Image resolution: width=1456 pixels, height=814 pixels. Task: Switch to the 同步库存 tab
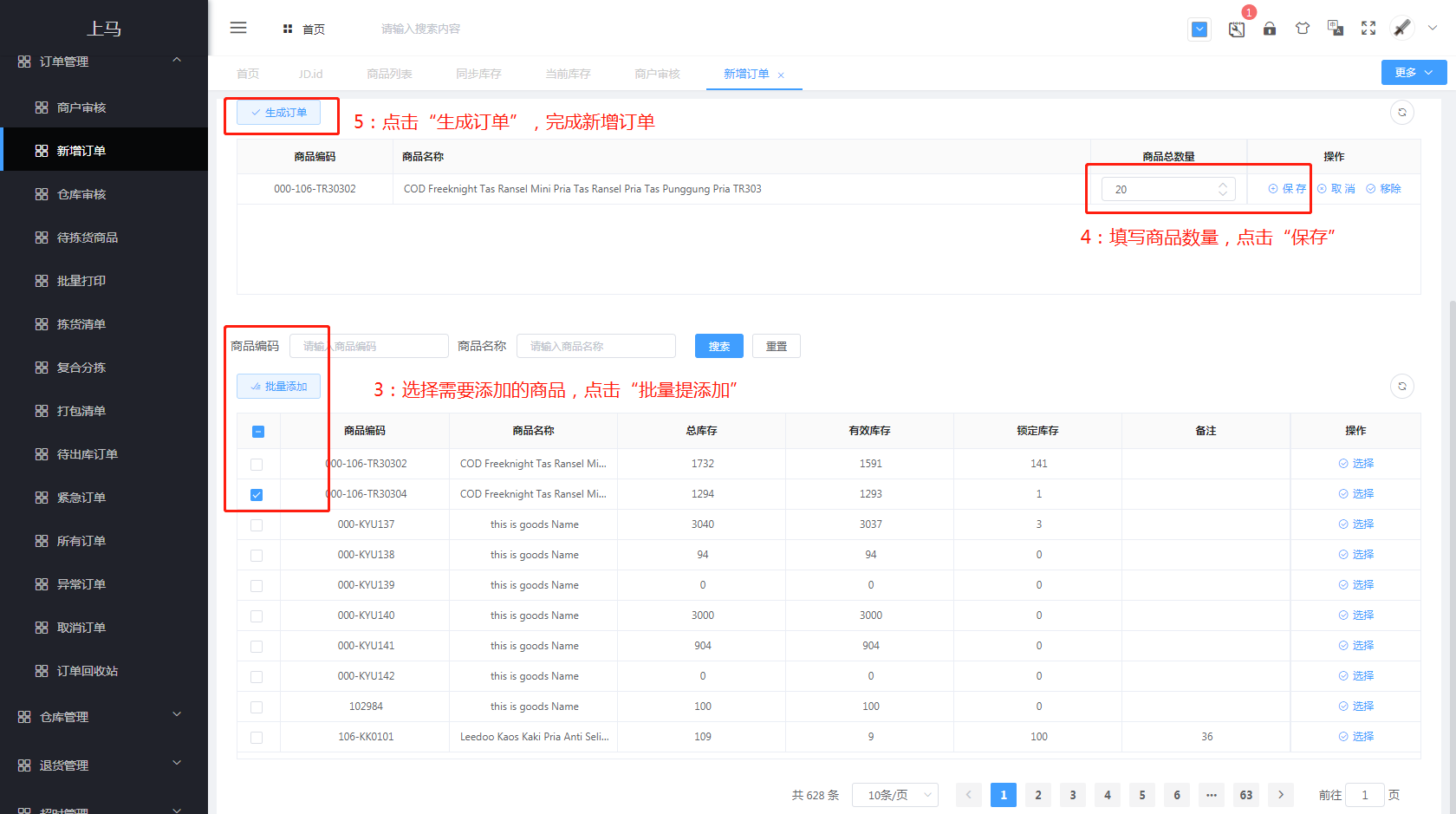coord(478,74)
